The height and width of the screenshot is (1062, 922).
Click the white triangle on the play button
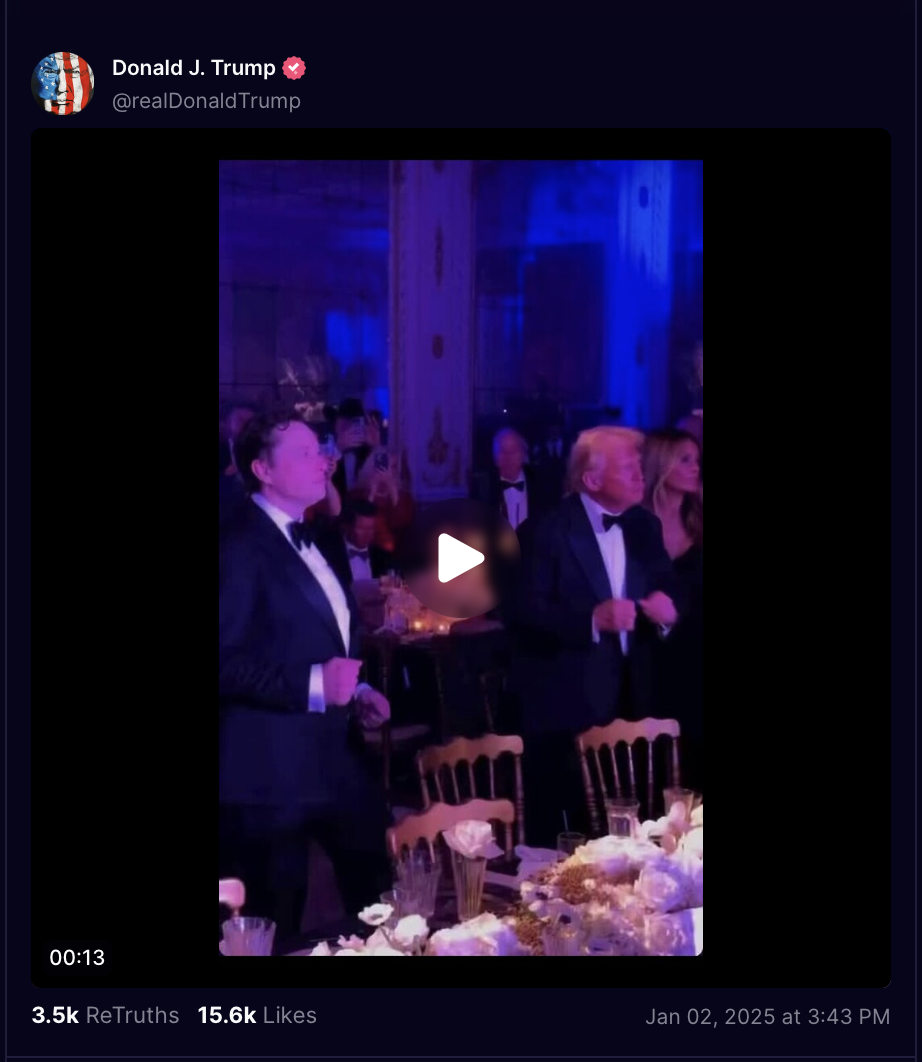(461, 558)
